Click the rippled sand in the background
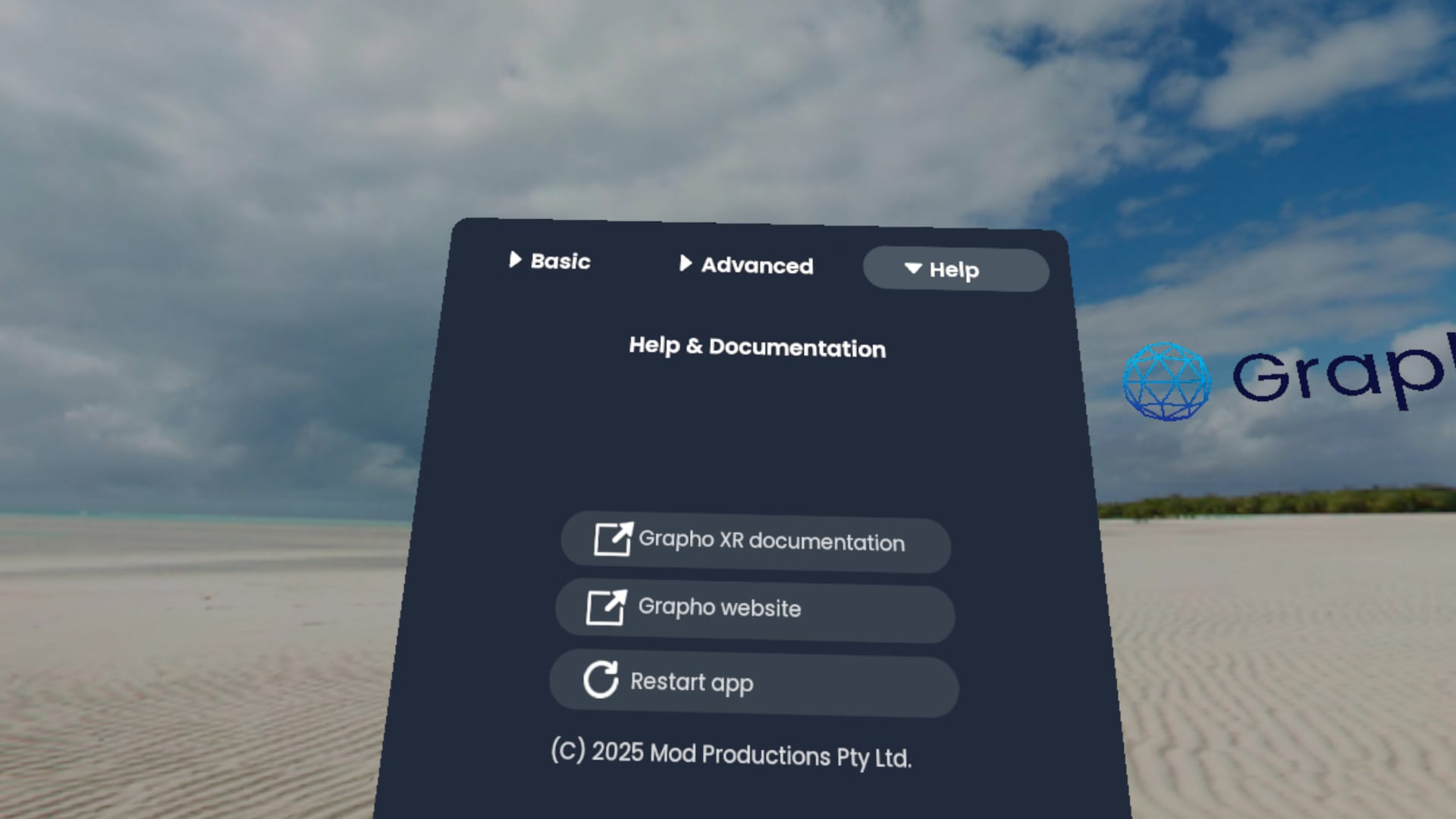 pyautogui.click(x=190, y=682)
